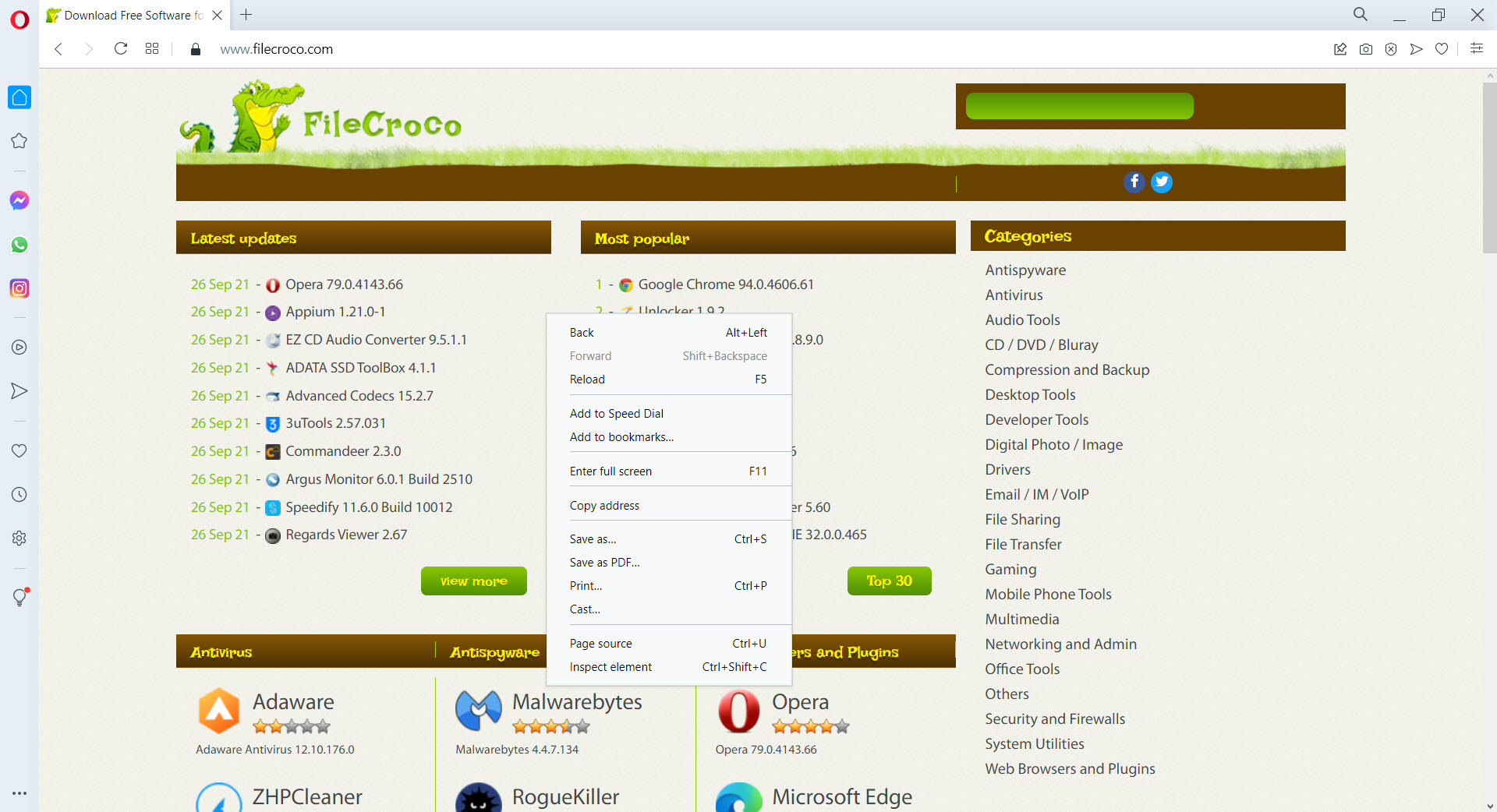
Task: Click the Twitter bird icon
Action: 1162,182
